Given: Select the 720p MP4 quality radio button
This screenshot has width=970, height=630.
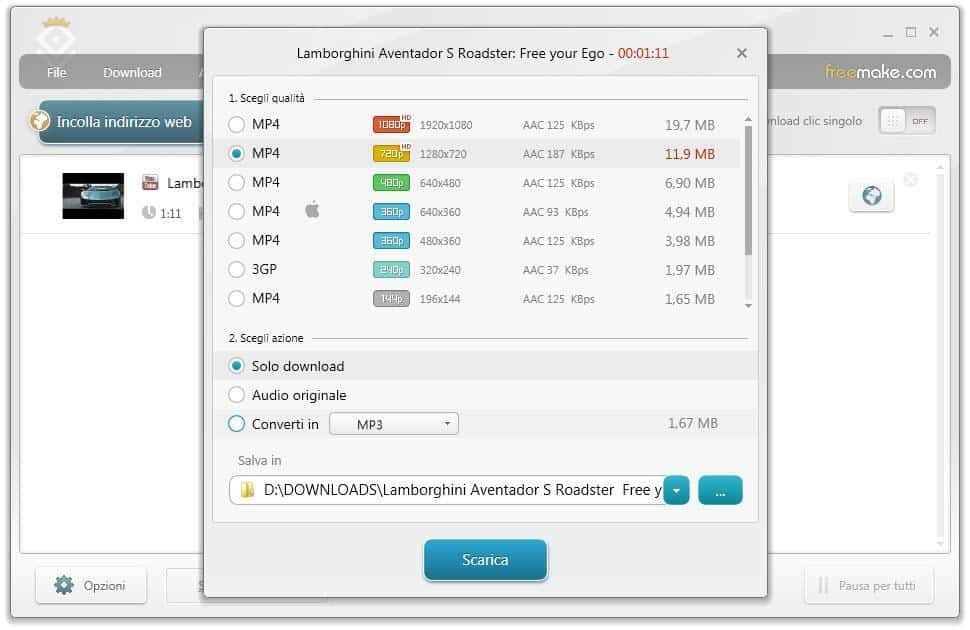Looking at the screenshot, I should pos(236,153).
